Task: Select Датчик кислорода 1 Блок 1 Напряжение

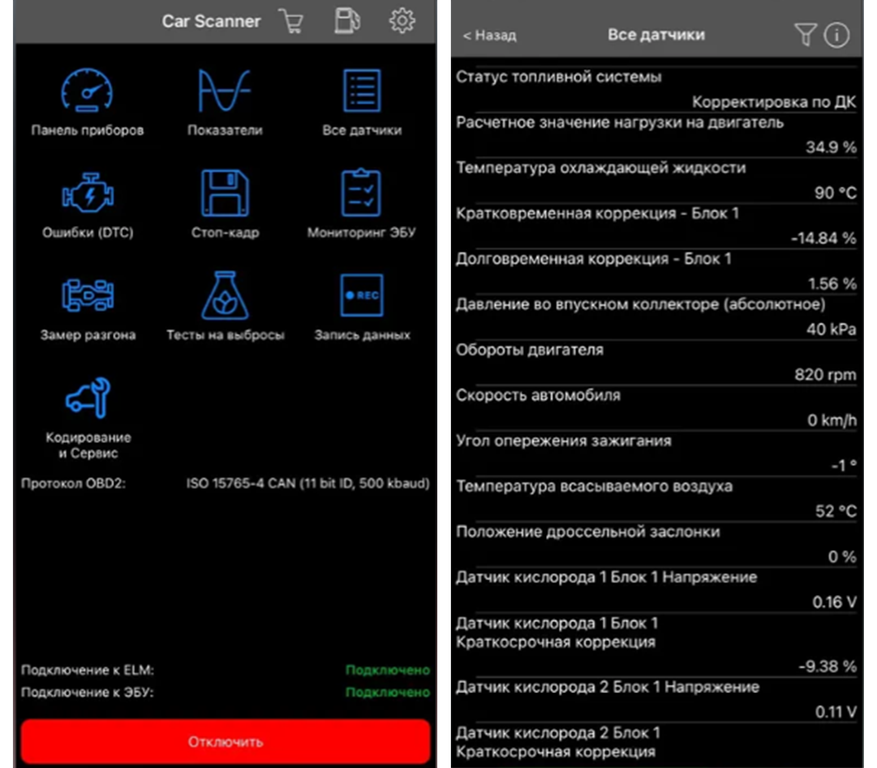Action: coord(656,590)
